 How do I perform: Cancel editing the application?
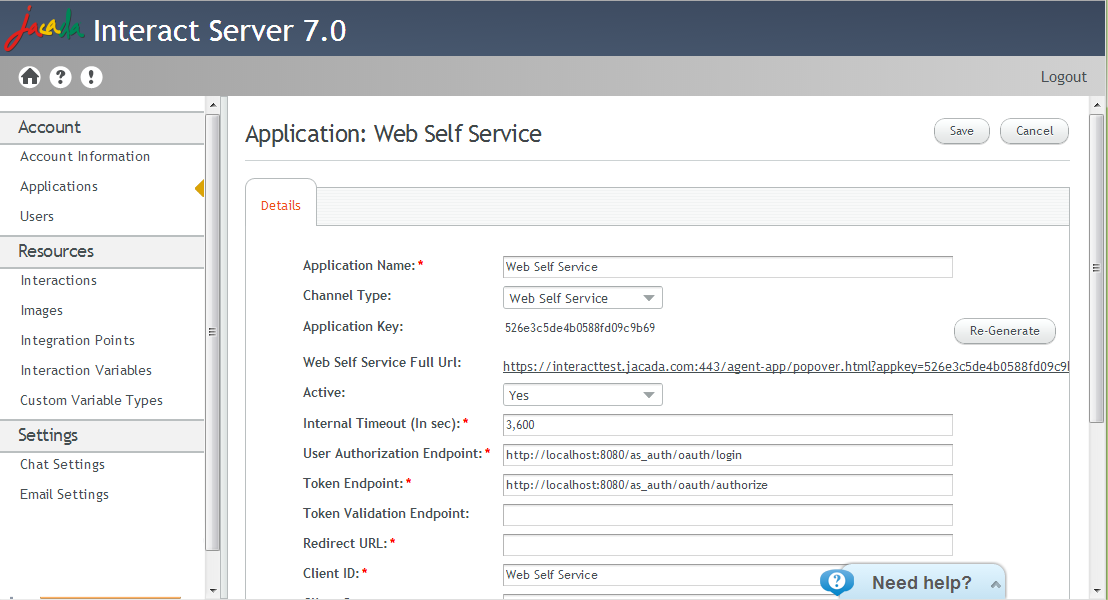(x=1035, y=131)
